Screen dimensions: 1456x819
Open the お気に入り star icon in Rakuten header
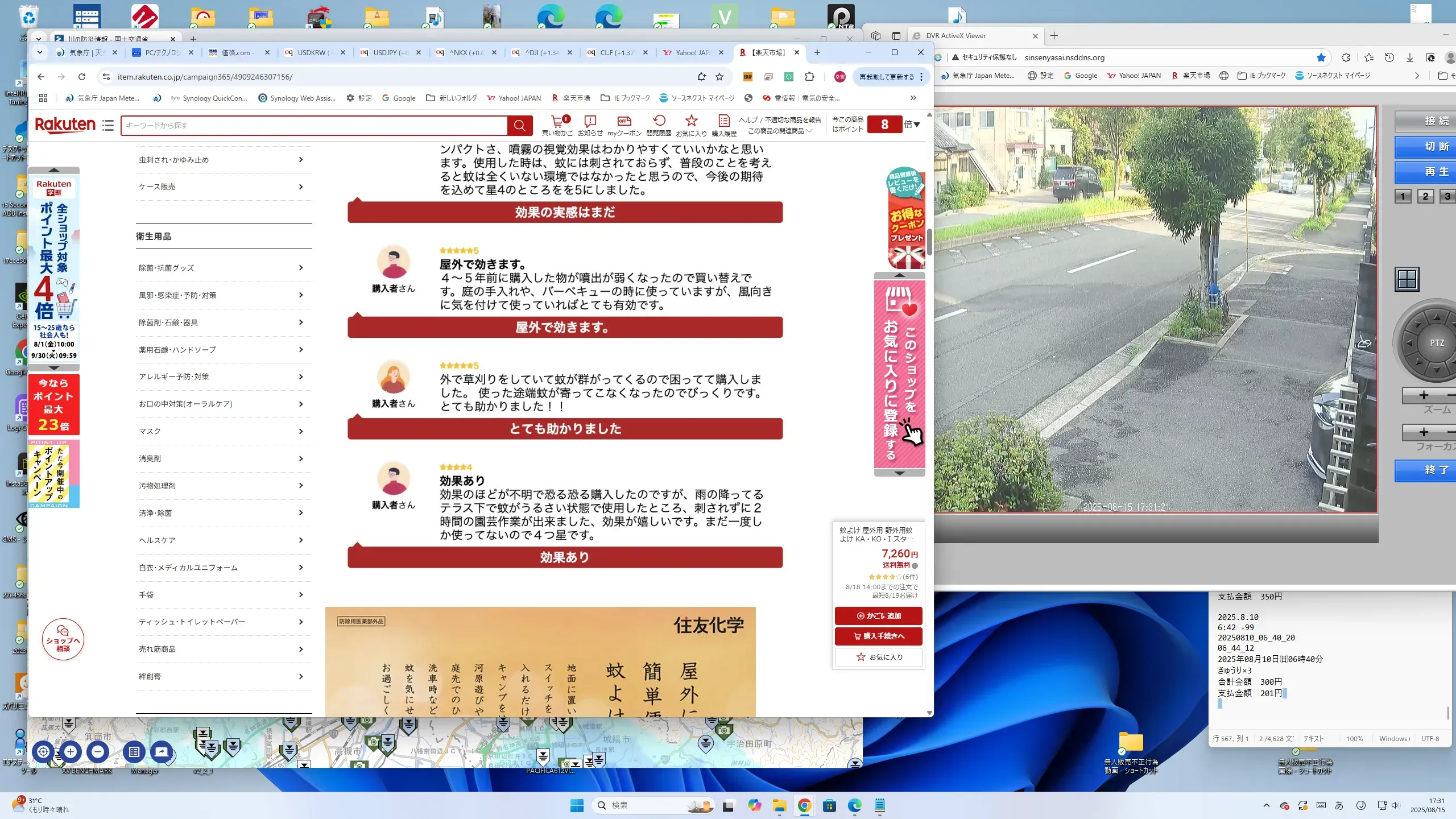pyautogui.click(x=691, y=122)
